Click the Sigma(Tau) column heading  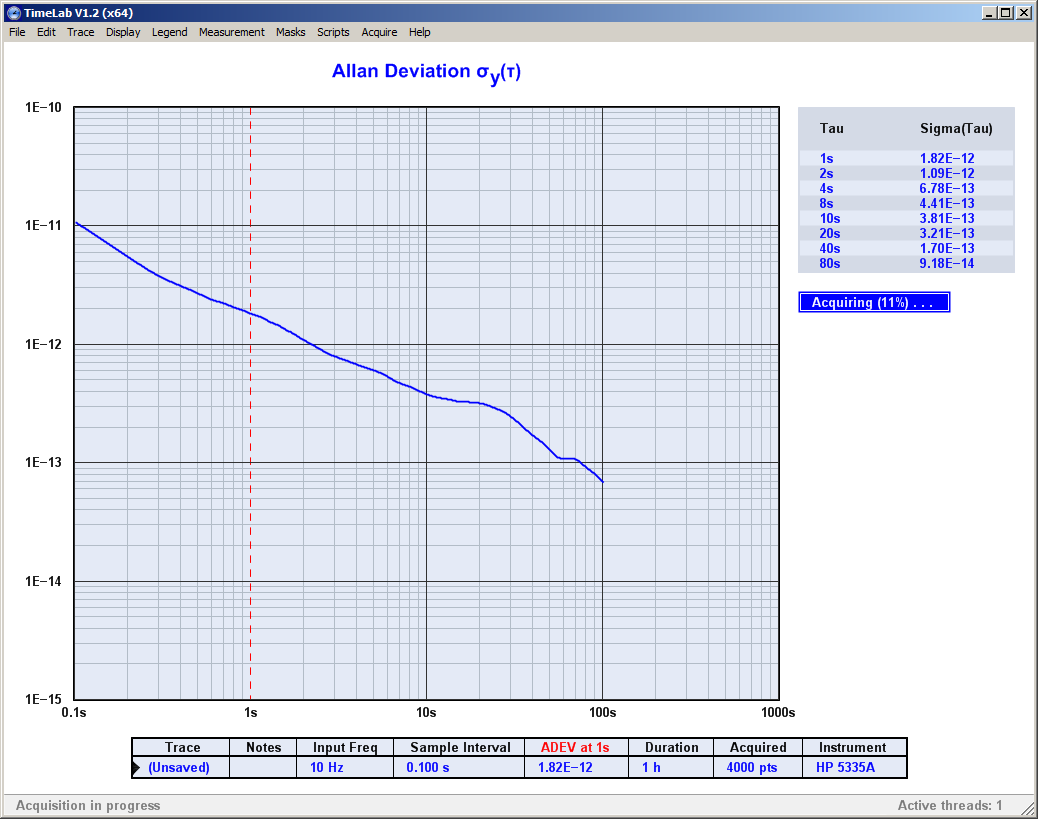tap(956, 128)
